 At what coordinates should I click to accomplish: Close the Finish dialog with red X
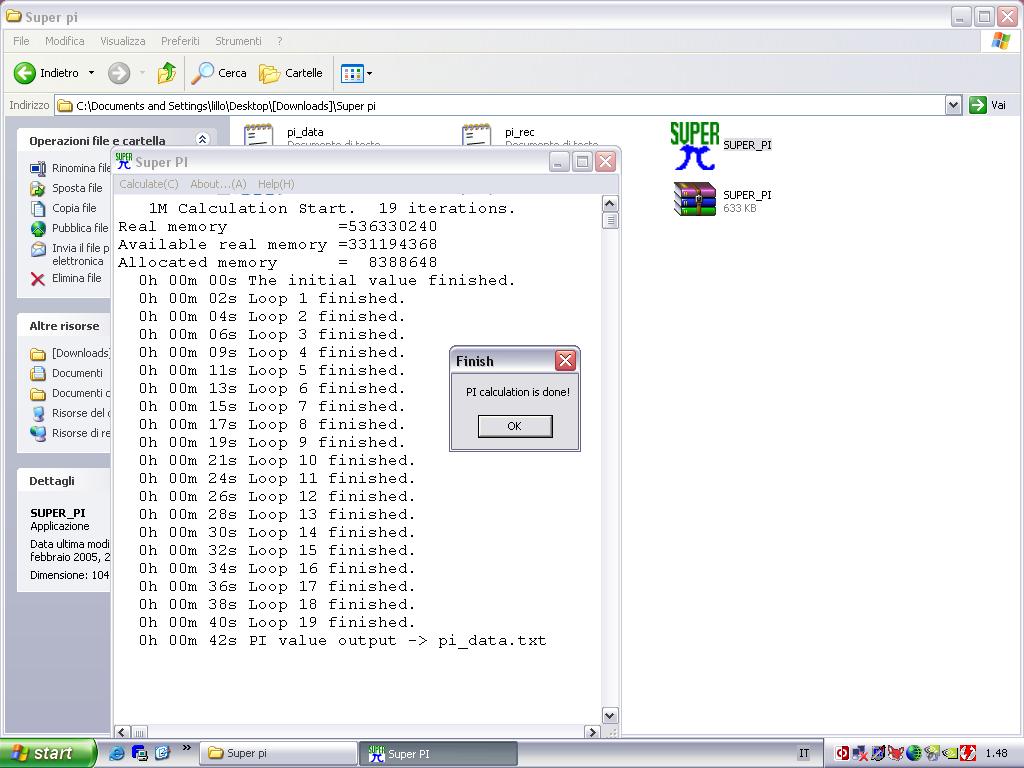coord(566,360)
